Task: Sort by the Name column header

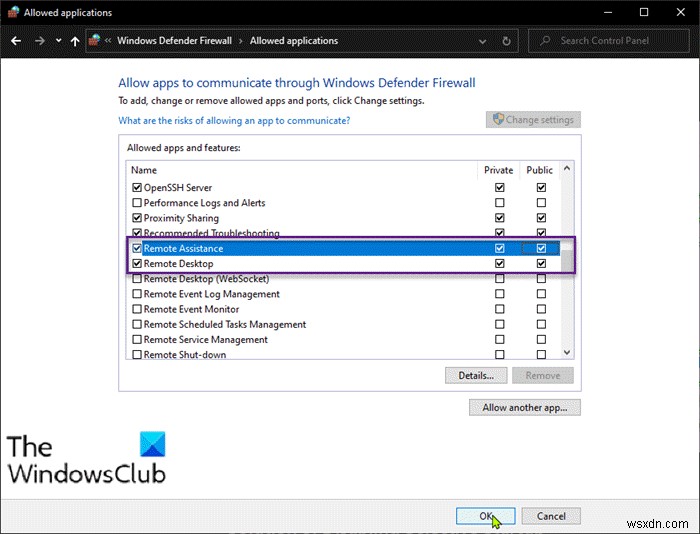Action: coord(144,170)
